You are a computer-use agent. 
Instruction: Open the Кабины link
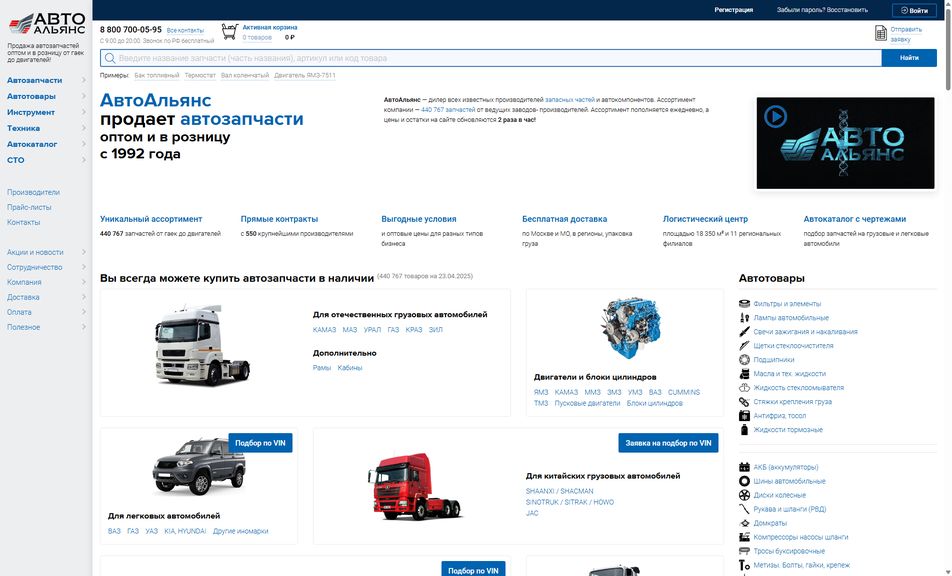click(350, 368)
